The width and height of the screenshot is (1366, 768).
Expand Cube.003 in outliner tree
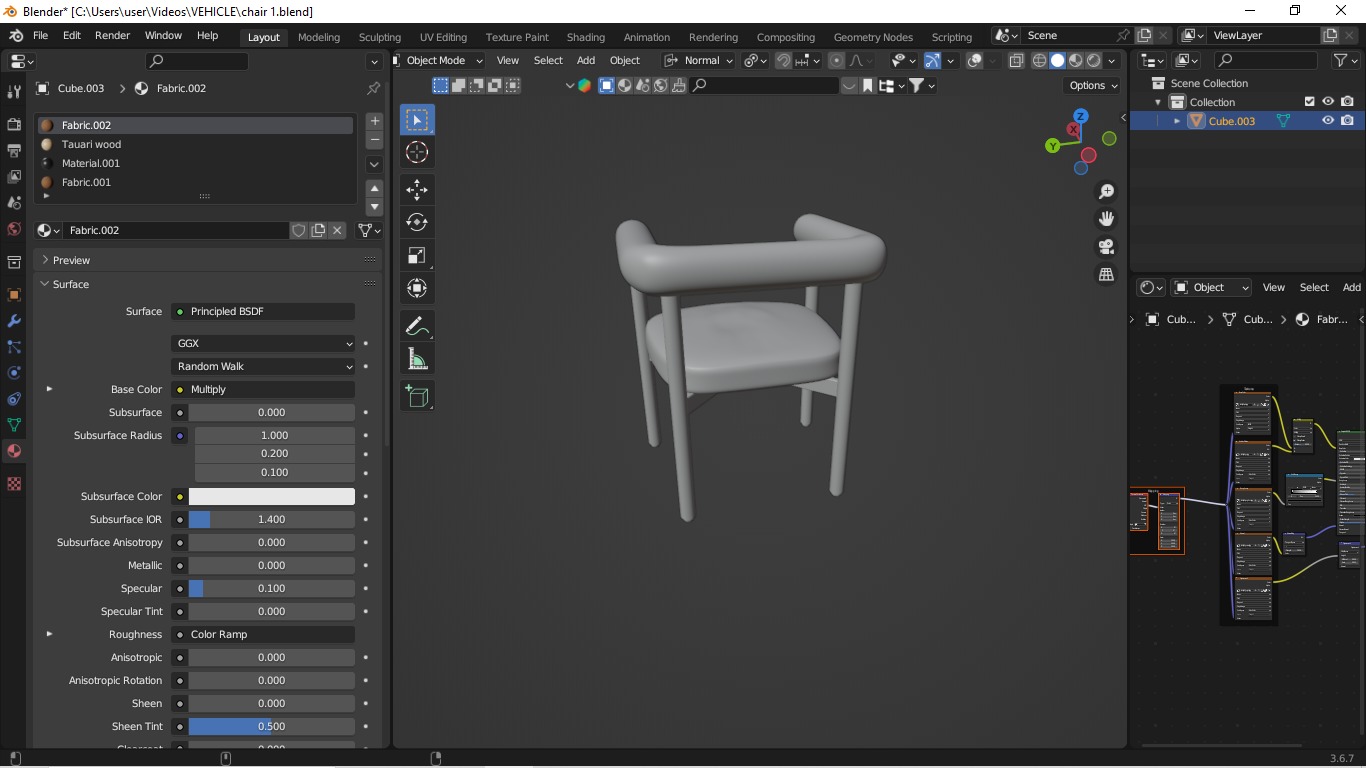[x=1177, y=121]
